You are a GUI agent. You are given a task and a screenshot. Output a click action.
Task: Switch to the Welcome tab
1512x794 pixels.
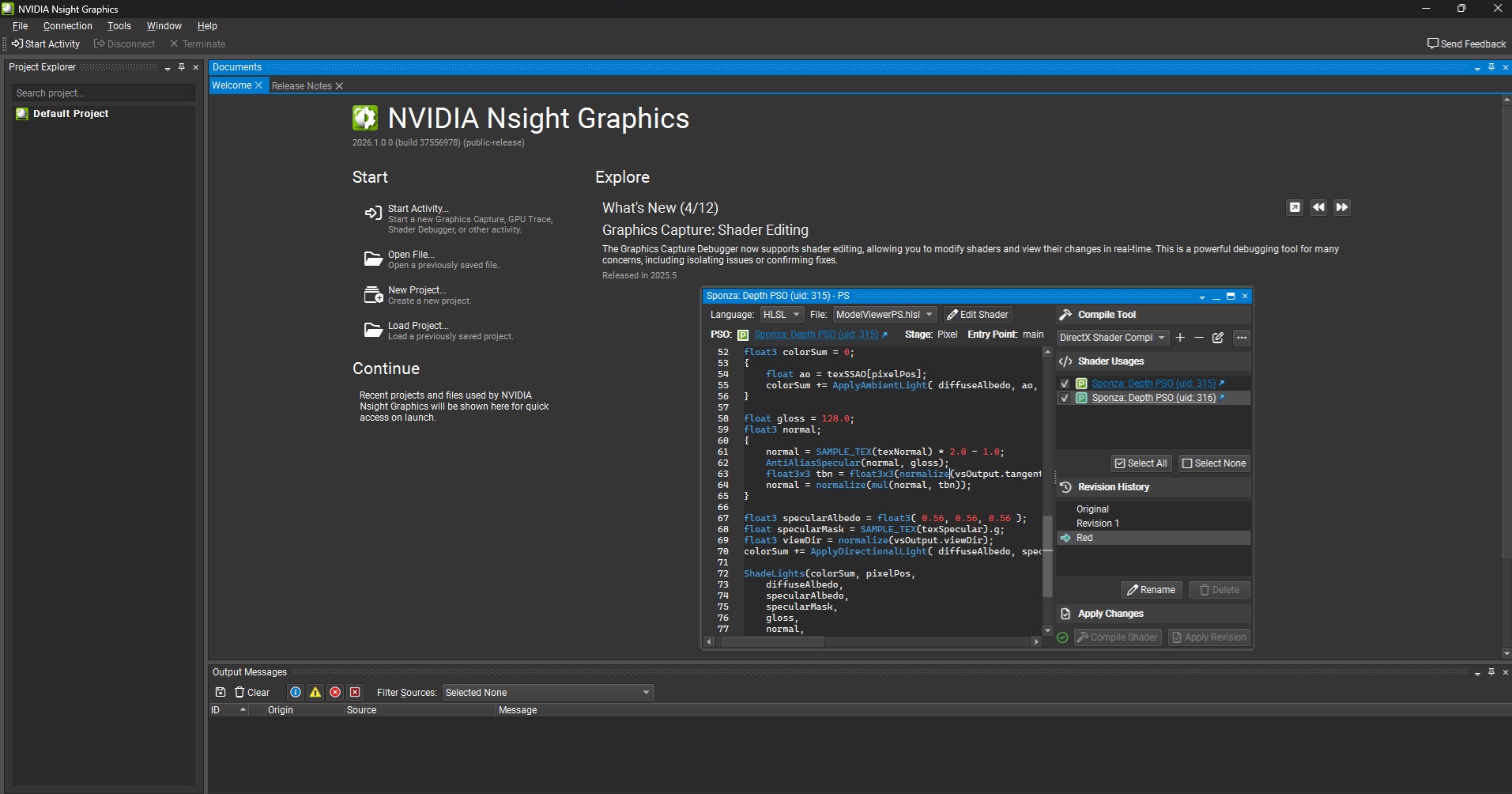232,85
